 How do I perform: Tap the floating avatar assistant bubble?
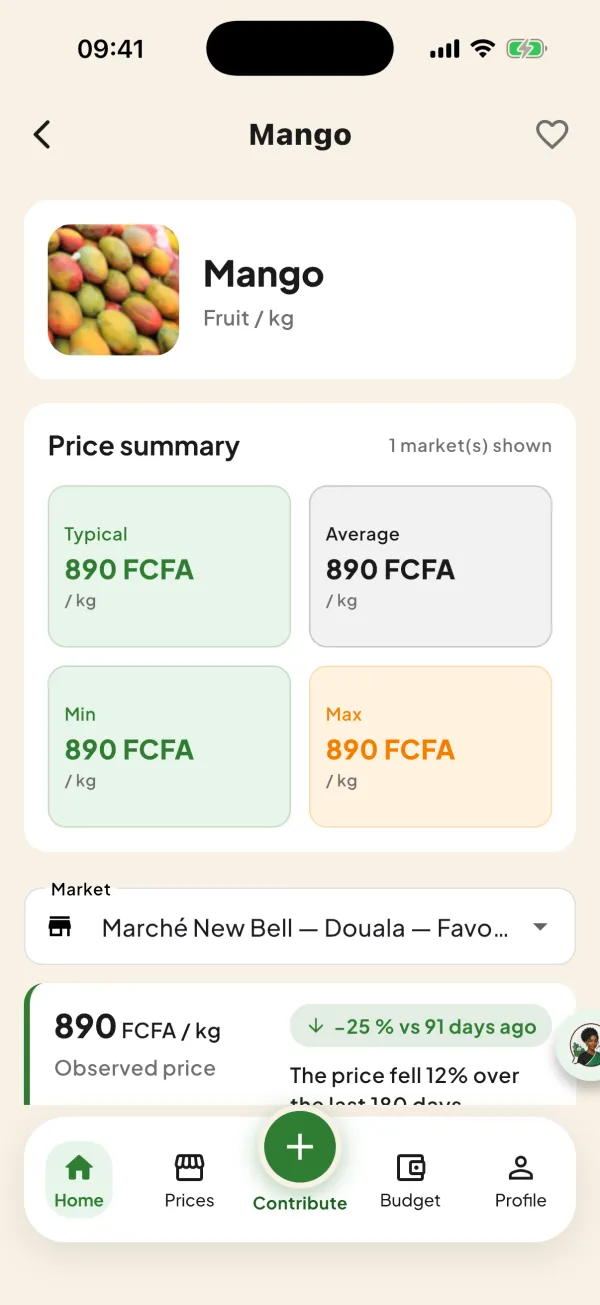585,1046
